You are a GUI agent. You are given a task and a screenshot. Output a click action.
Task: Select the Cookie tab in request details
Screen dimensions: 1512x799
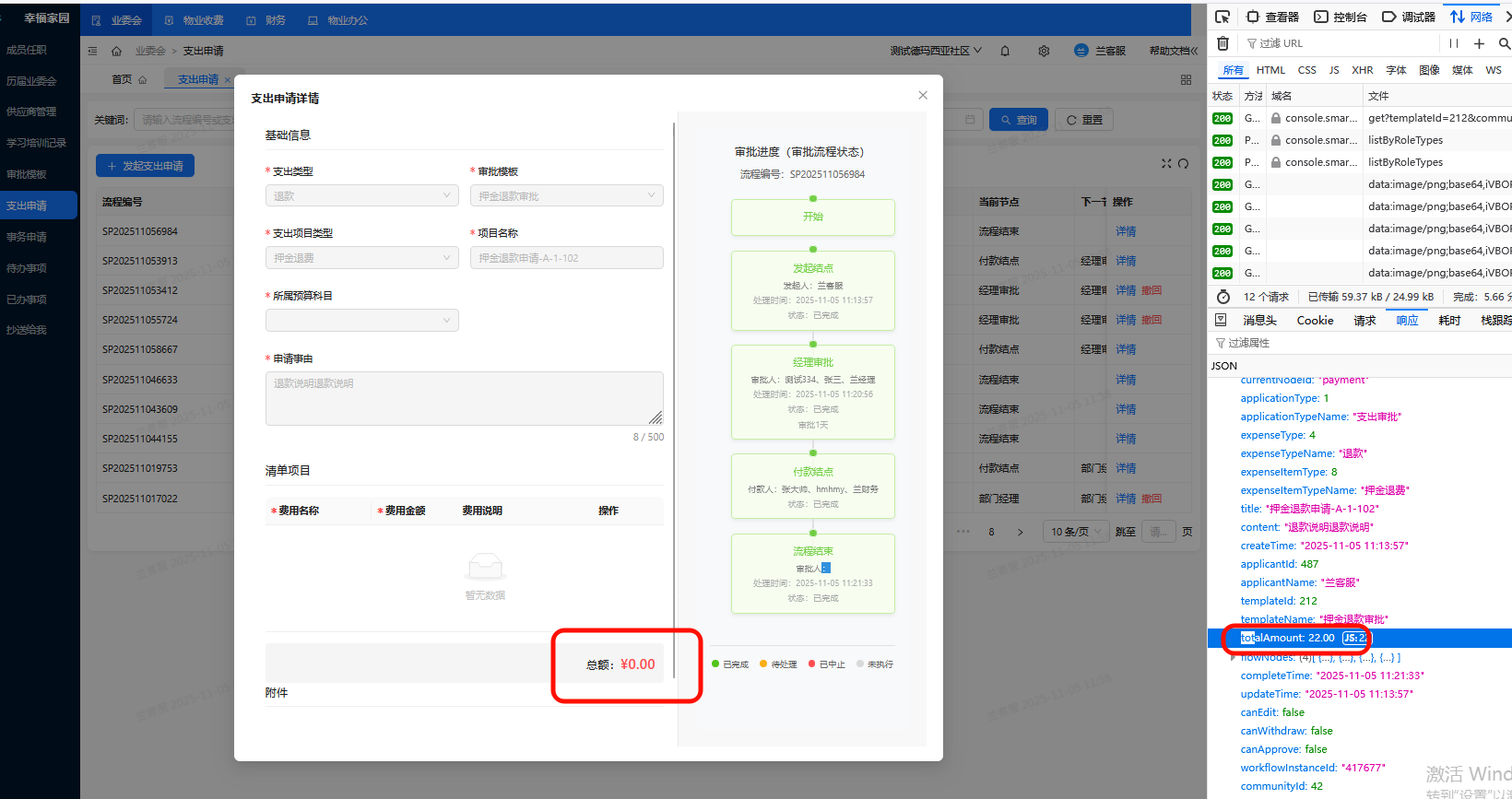(x=1315, y=320)
